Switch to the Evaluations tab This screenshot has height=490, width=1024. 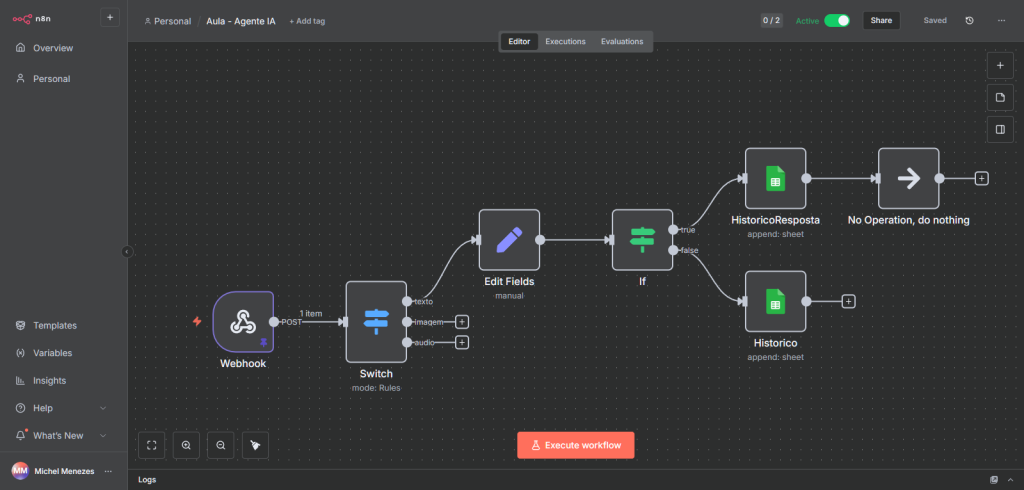click(x=622, y=41)
